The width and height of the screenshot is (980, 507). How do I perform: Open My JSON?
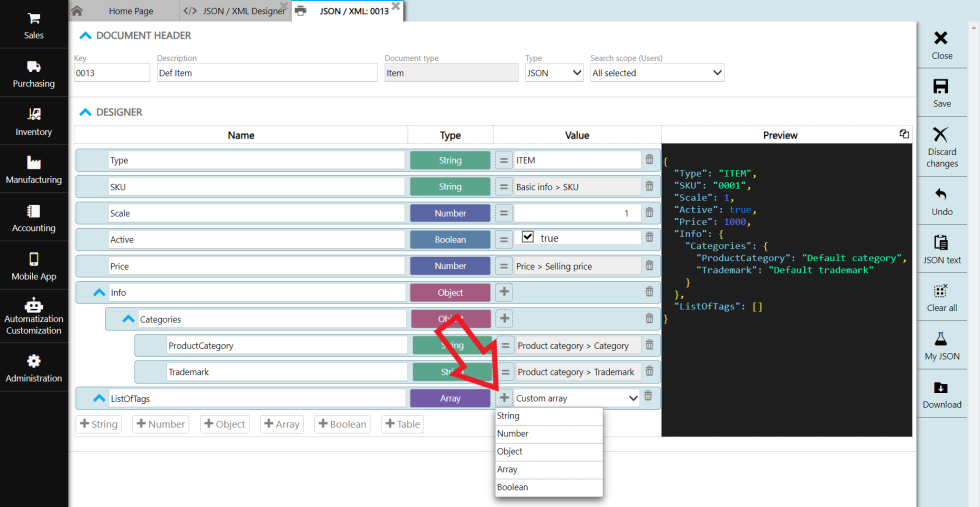point(941,346)
